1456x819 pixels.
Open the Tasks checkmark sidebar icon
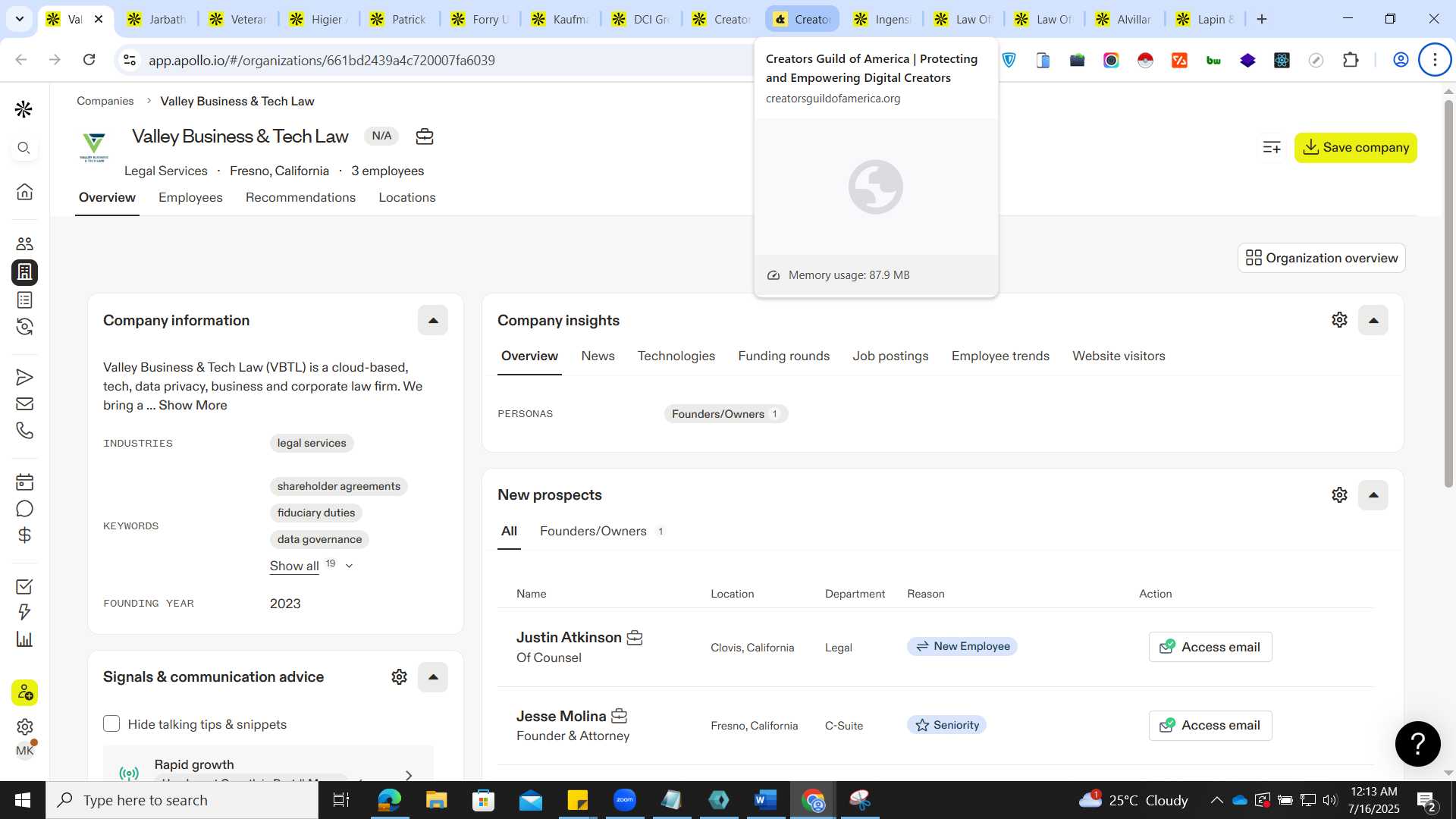[24, 586]
